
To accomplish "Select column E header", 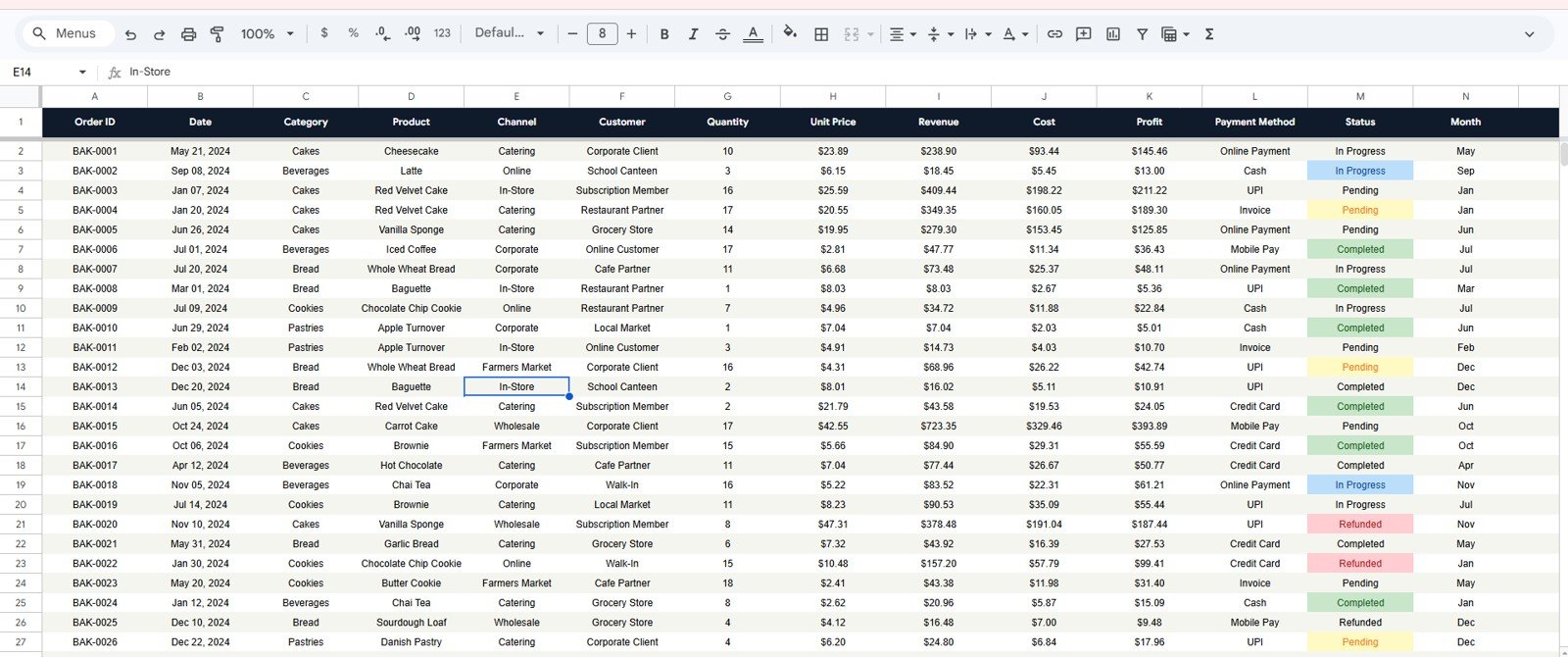I will (x=516, y=96).
